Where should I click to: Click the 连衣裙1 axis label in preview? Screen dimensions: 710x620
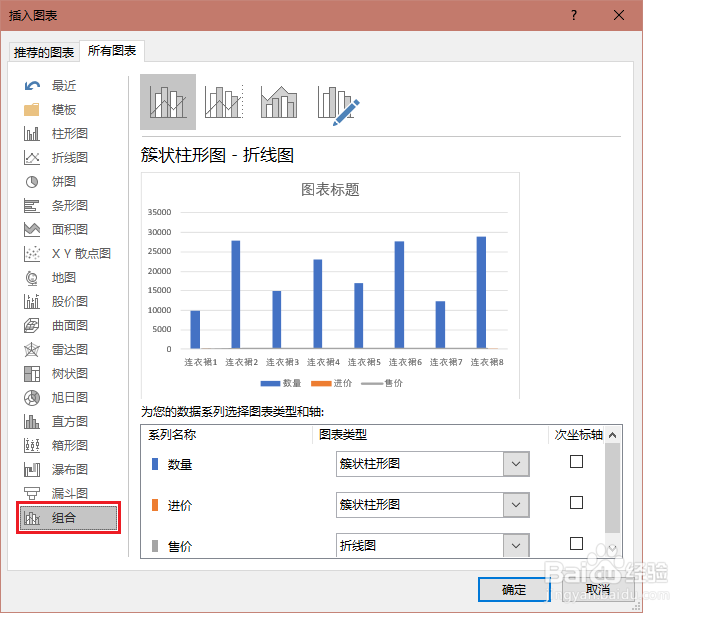coord(201,362)
